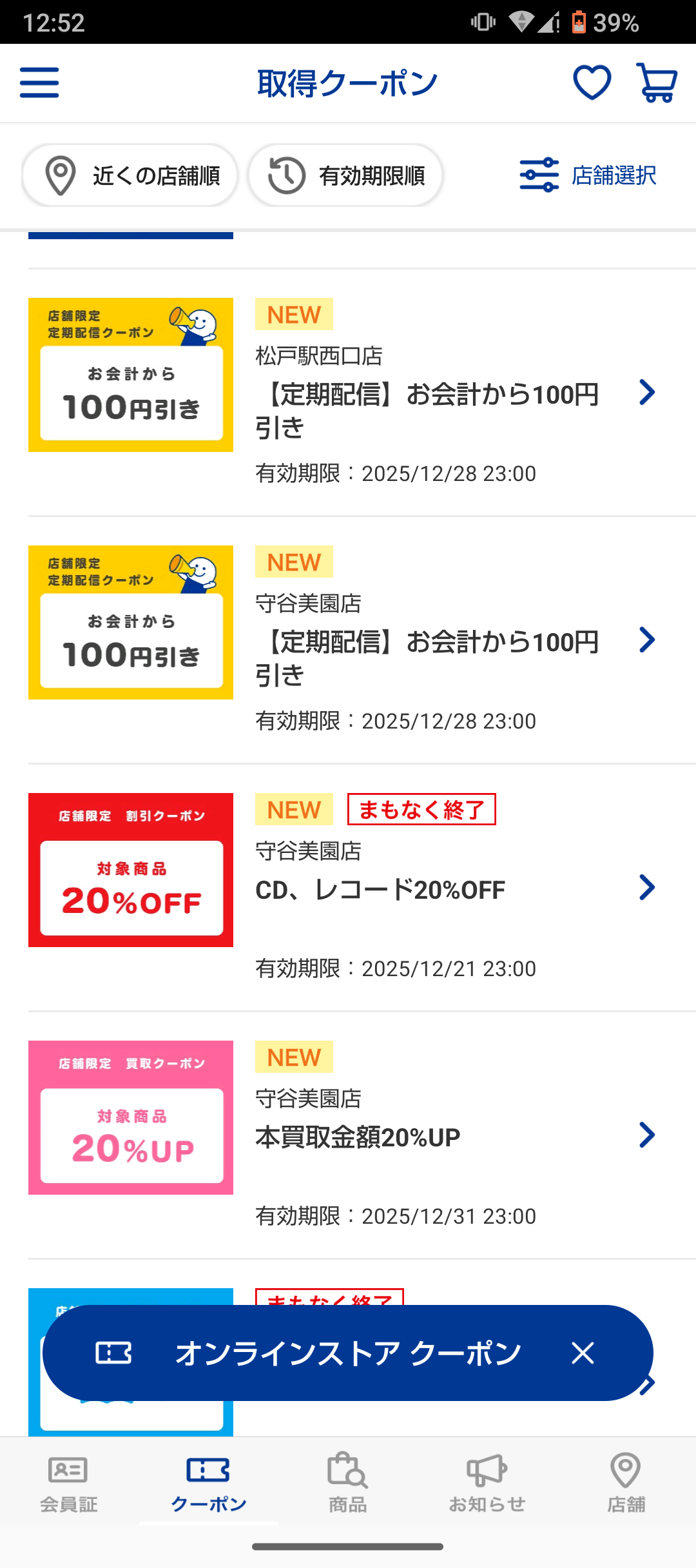This screenshot has height=1568, width=696.
Task: Select the クーポン tab icon
Action: [208, 1471]
